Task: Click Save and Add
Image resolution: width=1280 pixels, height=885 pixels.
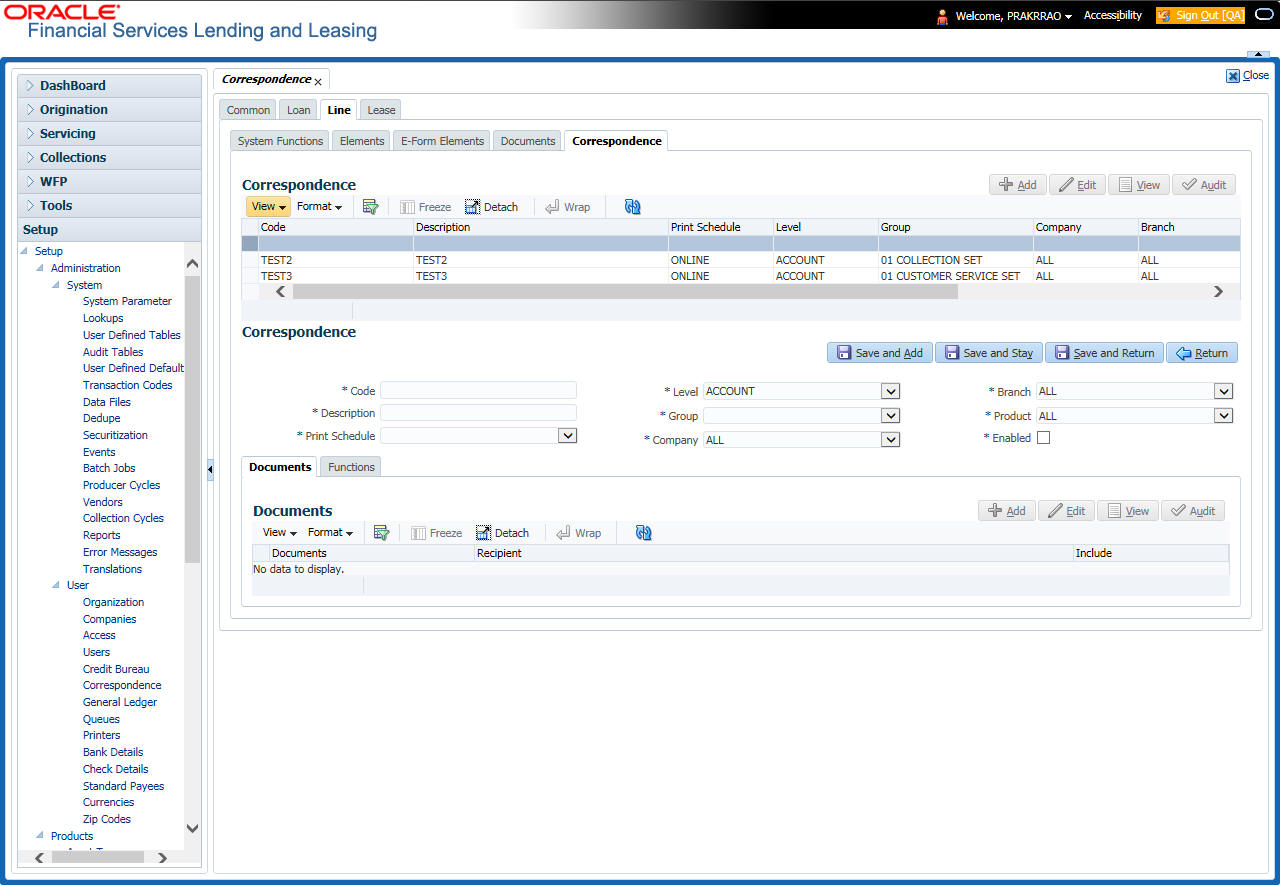Action: pos(880,353)
